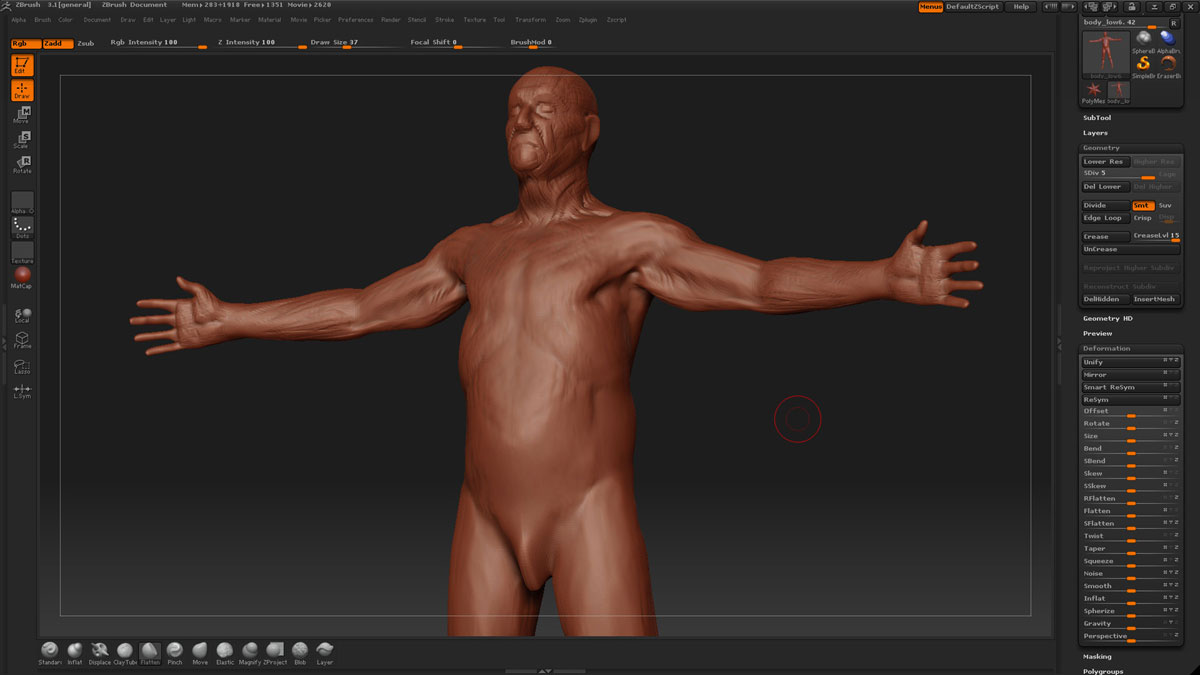This screenshot has height=675, width=1200.
Task: Select the Inflat brush icon
Action: coord(75,651)
